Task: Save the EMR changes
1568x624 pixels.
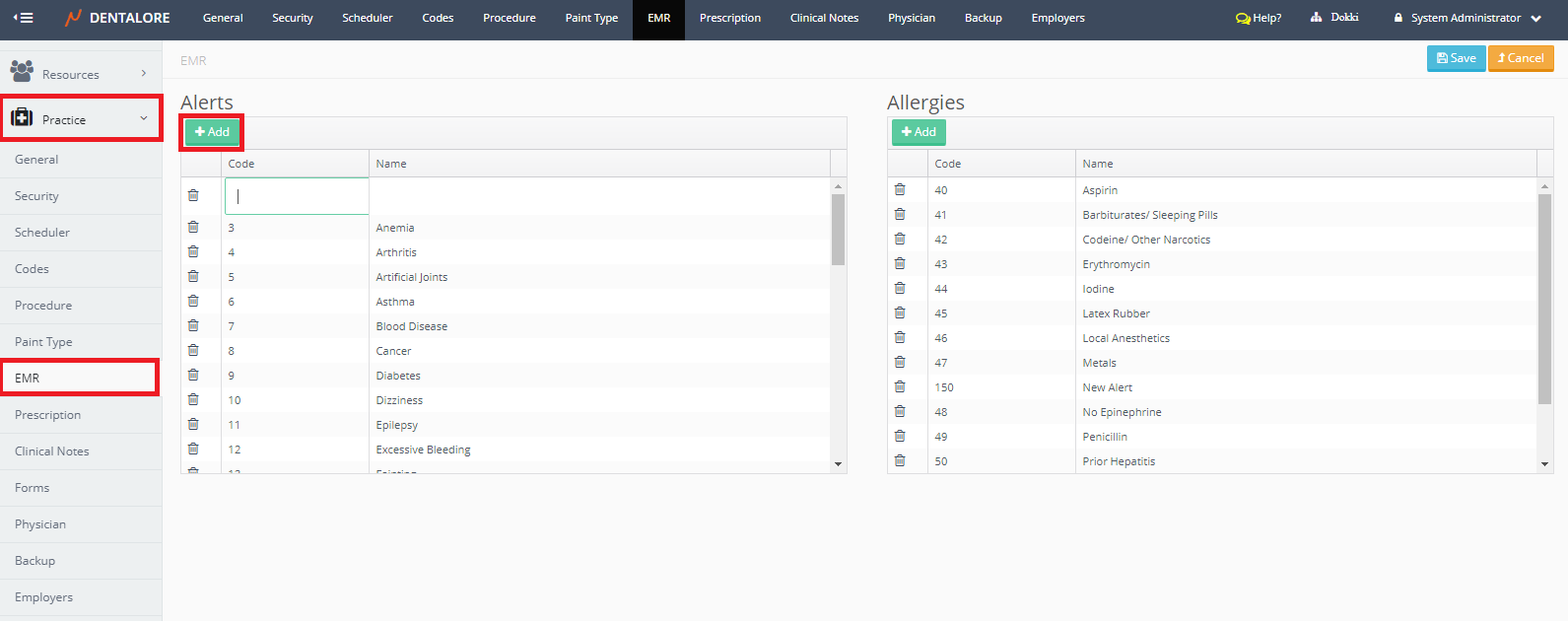Action: [1456, 58]
